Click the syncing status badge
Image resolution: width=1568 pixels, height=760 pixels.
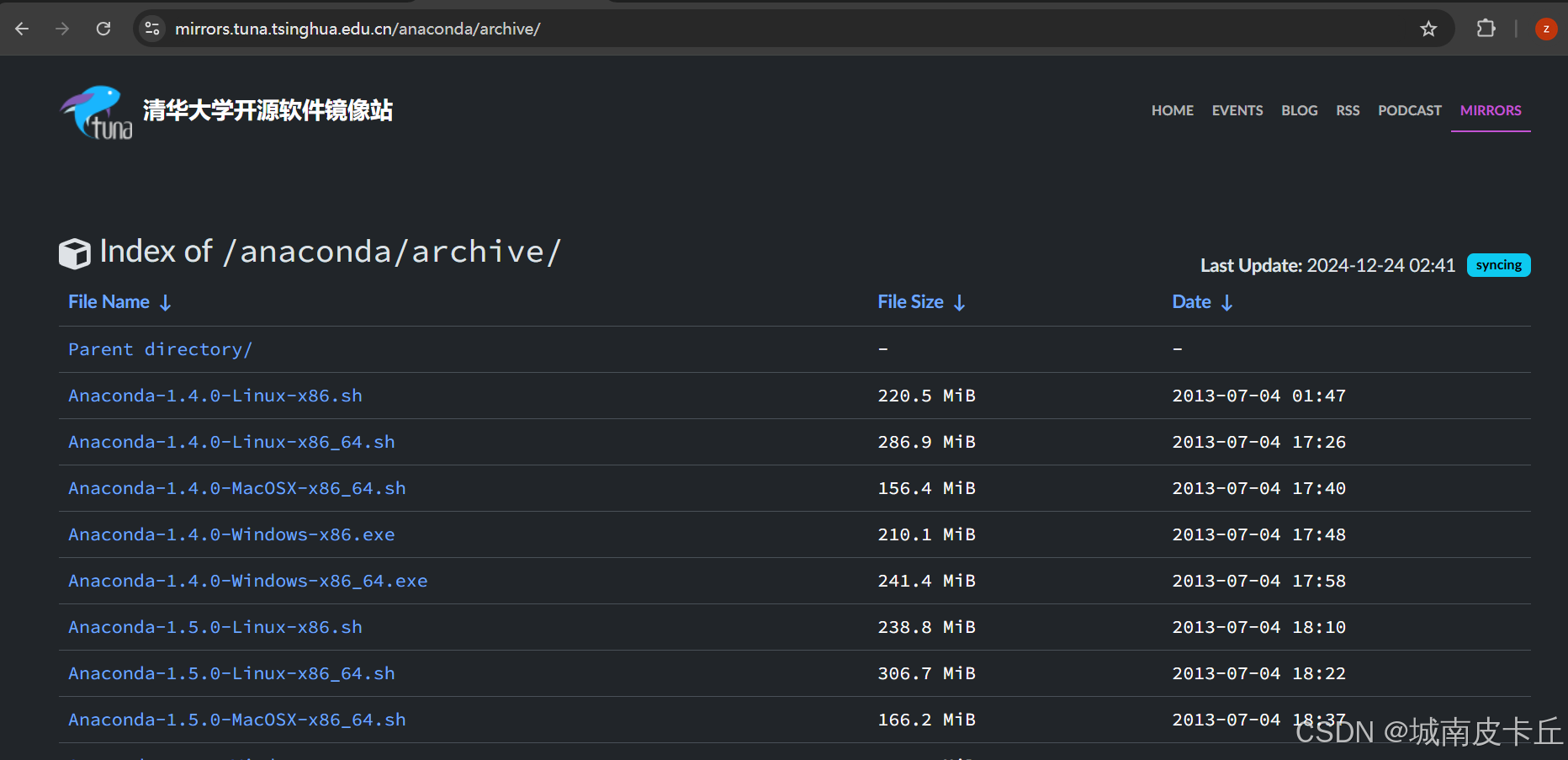[1498, 265]
